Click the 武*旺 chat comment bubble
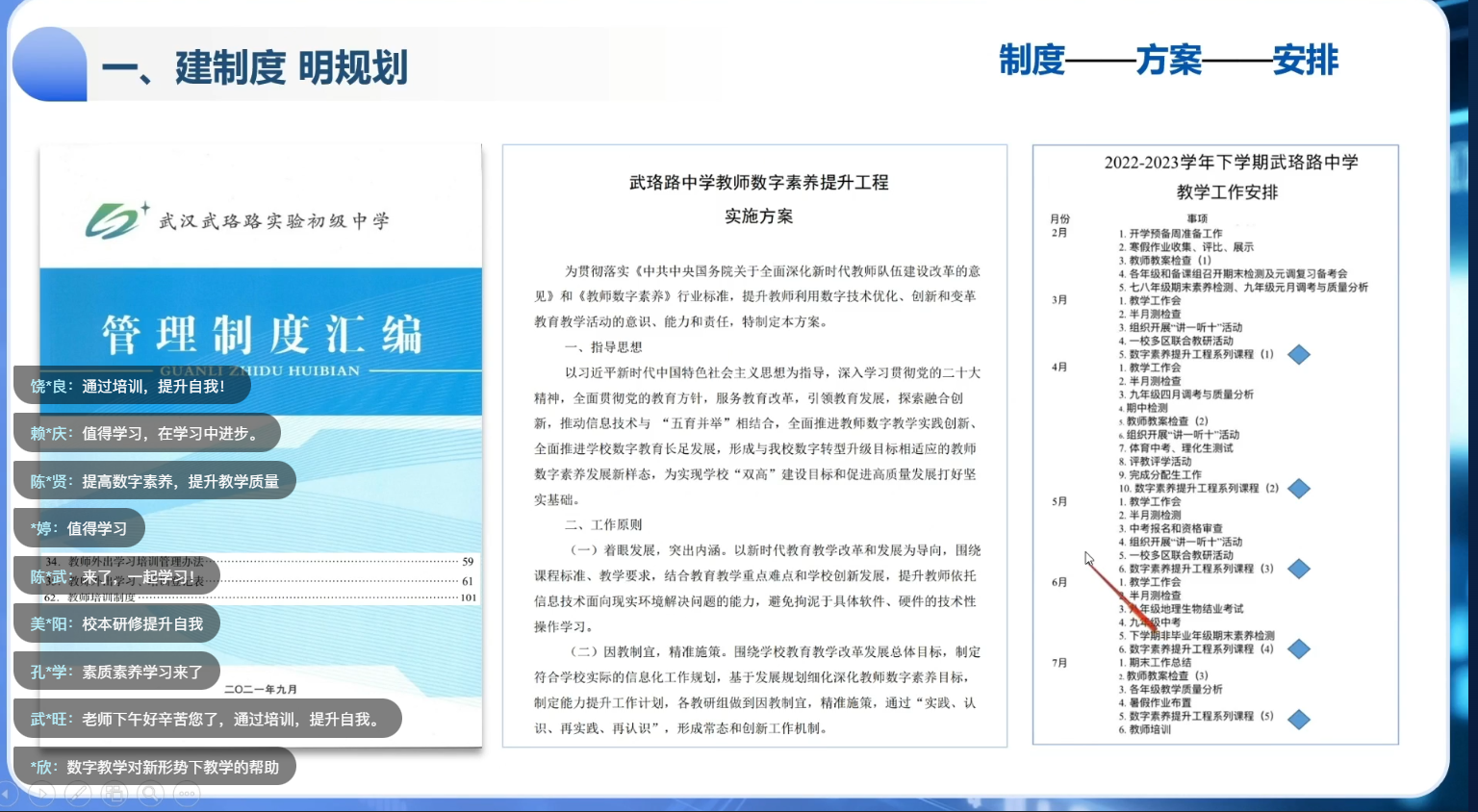Image resolution: width=1478 pixels, height=812 pixels. pyautogui.click(x=207, y=719)
